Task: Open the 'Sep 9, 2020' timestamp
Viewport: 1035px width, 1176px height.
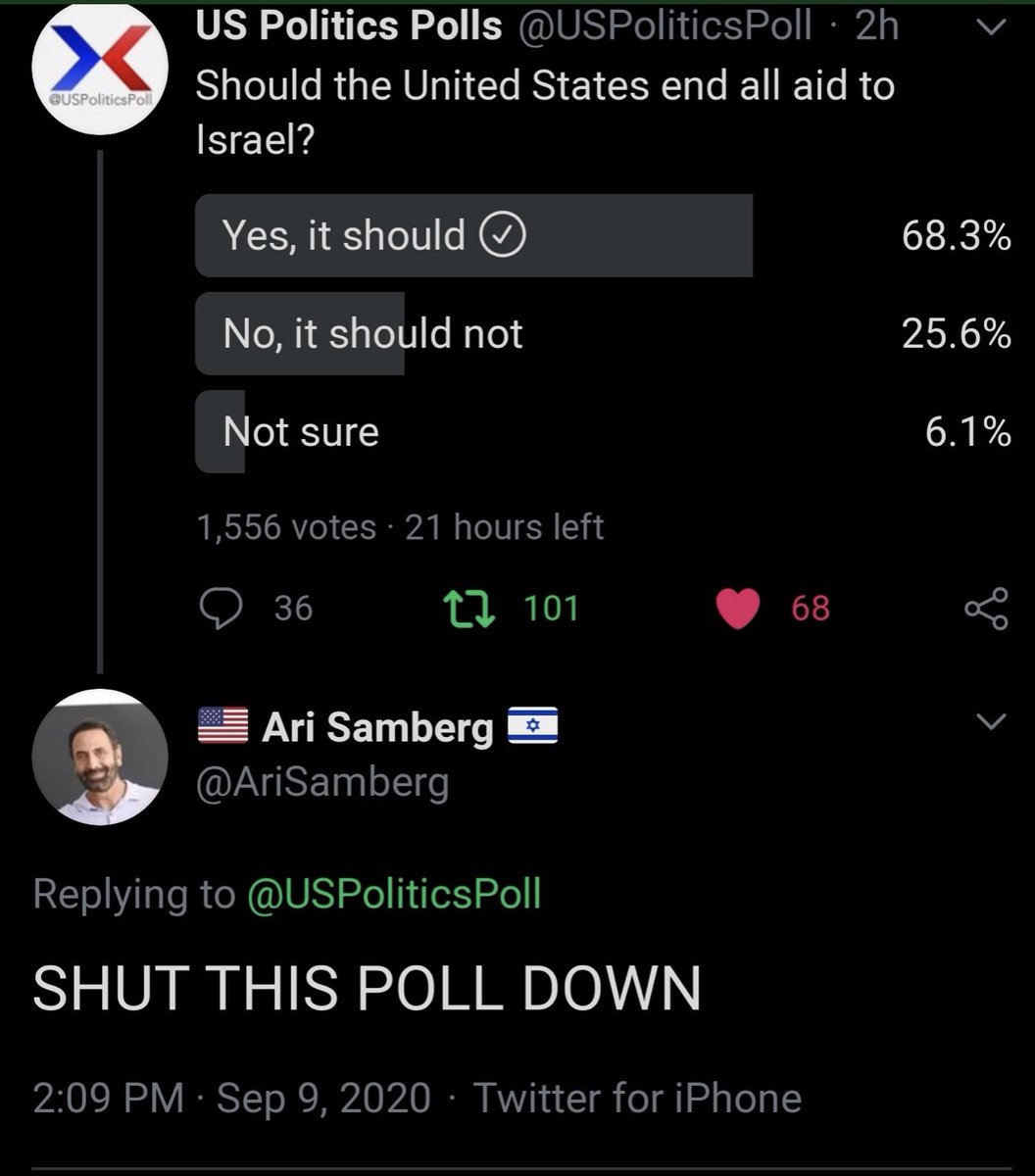Action: [x=324, y=1099]
